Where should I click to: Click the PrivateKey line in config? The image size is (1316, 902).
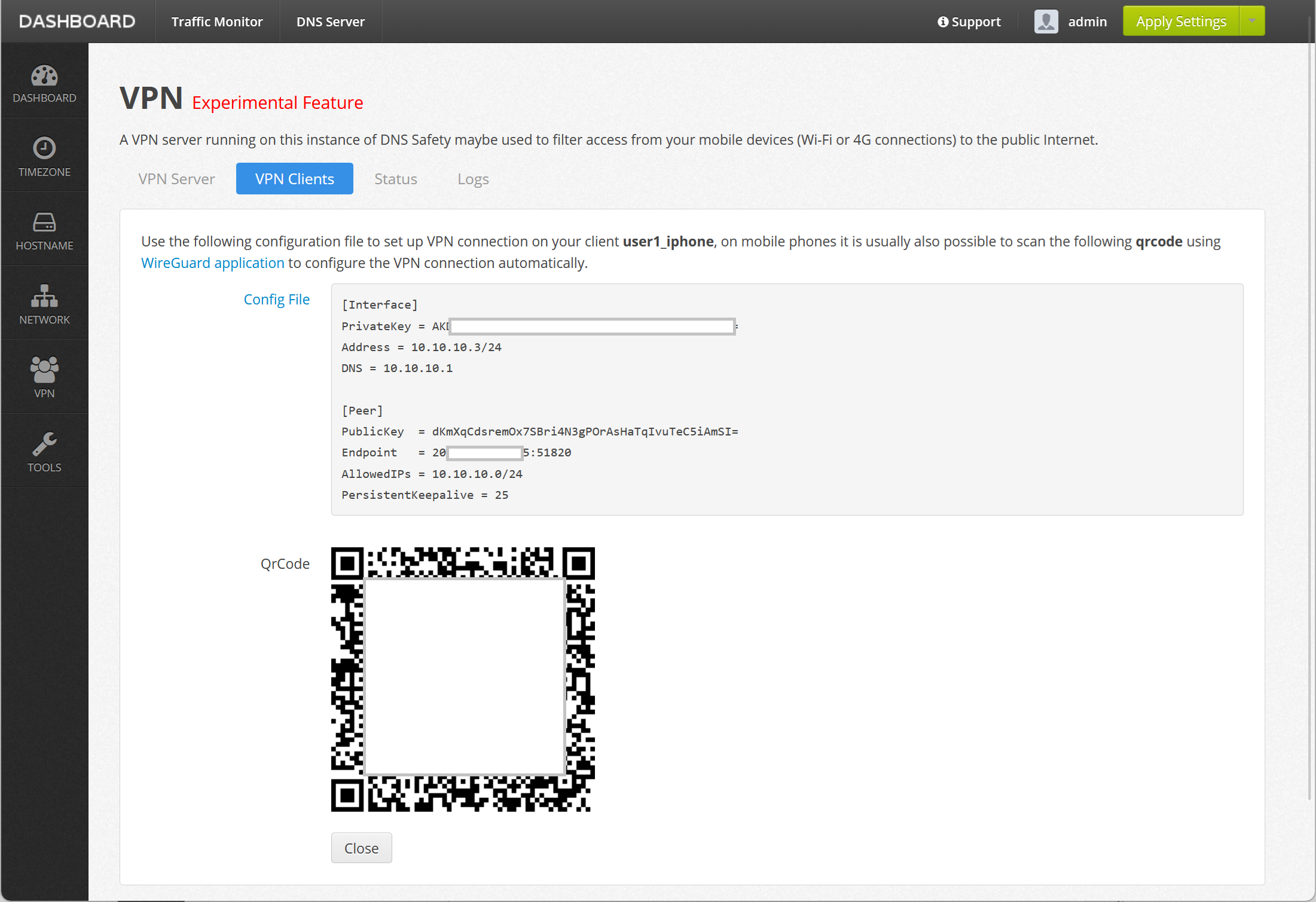[x=540, y=326]
